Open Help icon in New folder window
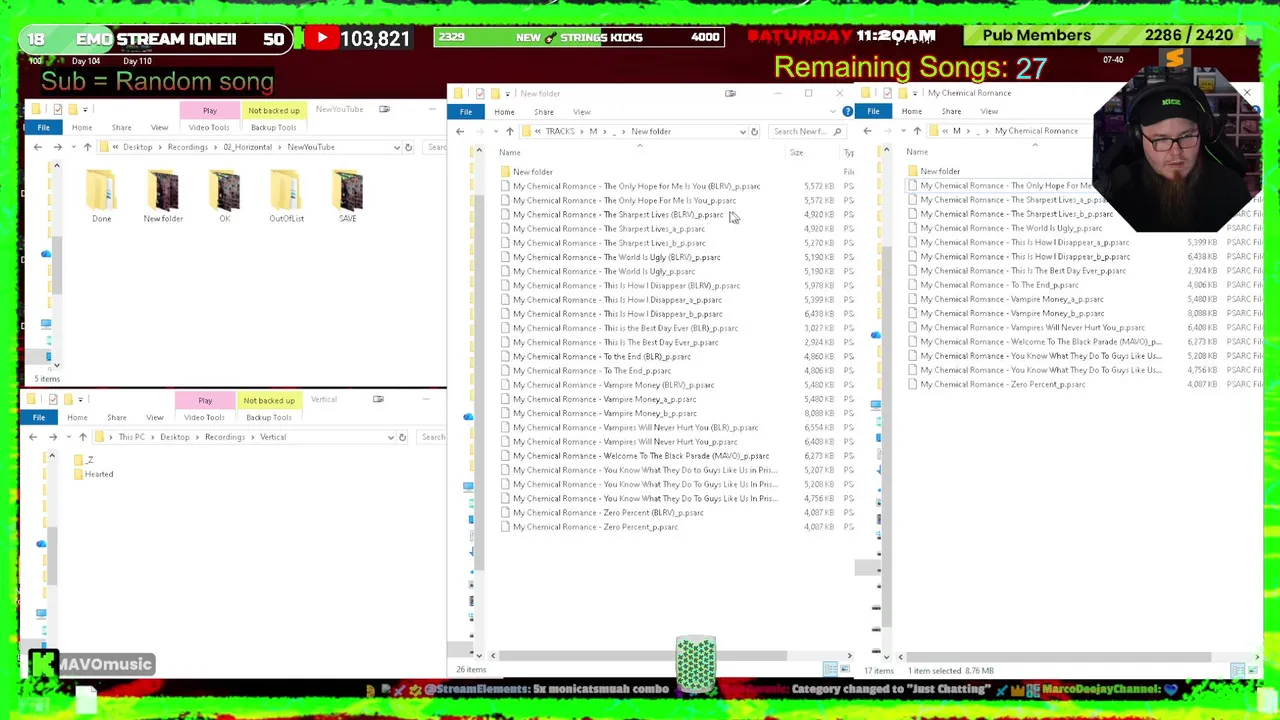This screenshot has height=720, width=1280. (x=847, y=111)
